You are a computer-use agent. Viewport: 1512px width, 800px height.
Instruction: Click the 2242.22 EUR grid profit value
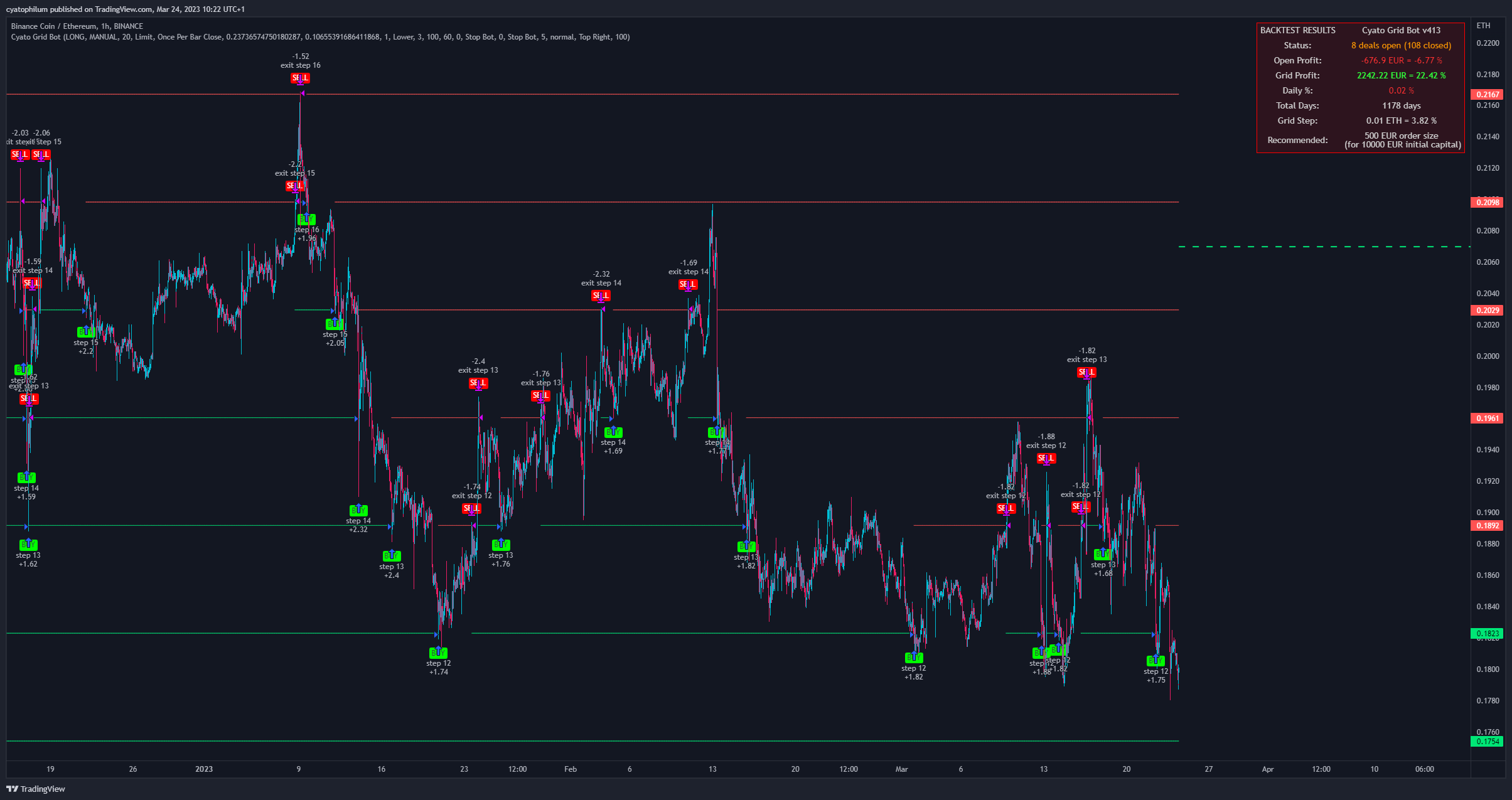point(1401,75)
